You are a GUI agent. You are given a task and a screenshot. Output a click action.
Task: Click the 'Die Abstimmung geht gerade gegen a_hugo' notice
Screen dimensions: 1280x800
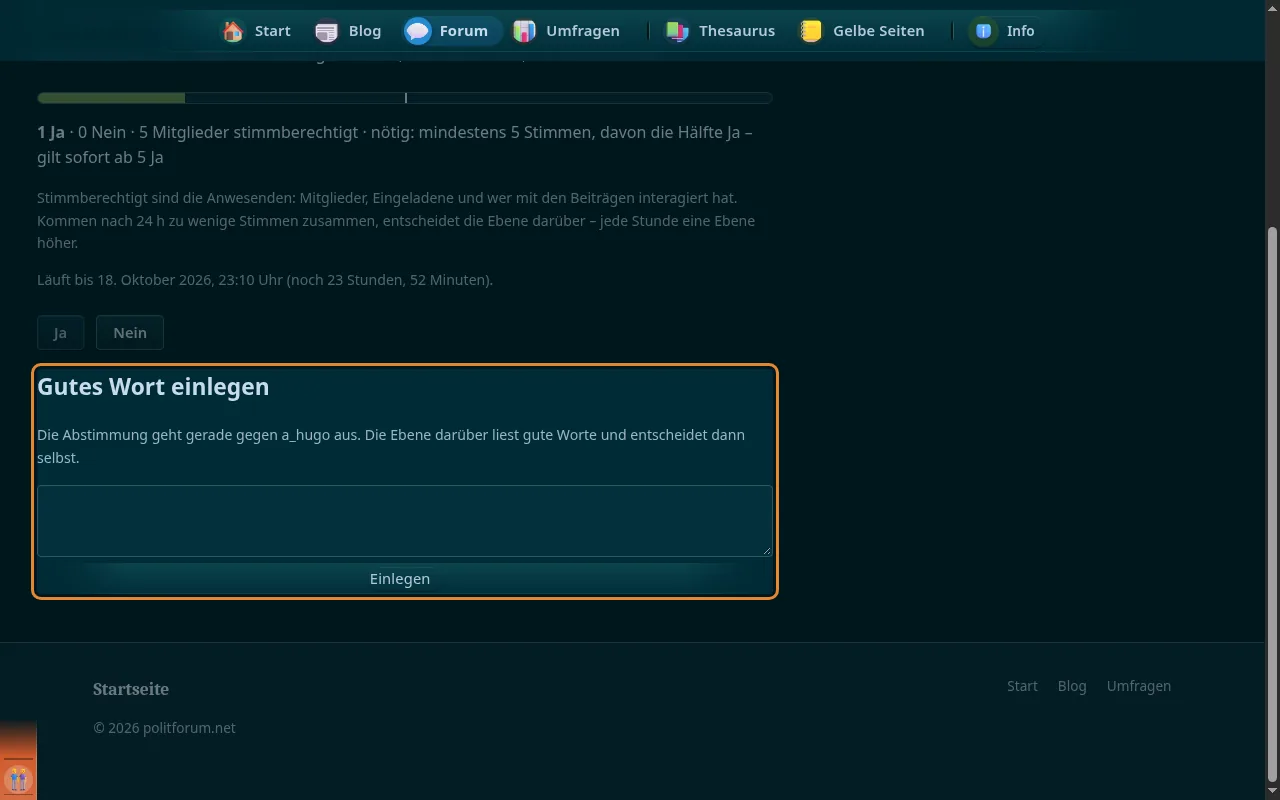tap(391, 446)
